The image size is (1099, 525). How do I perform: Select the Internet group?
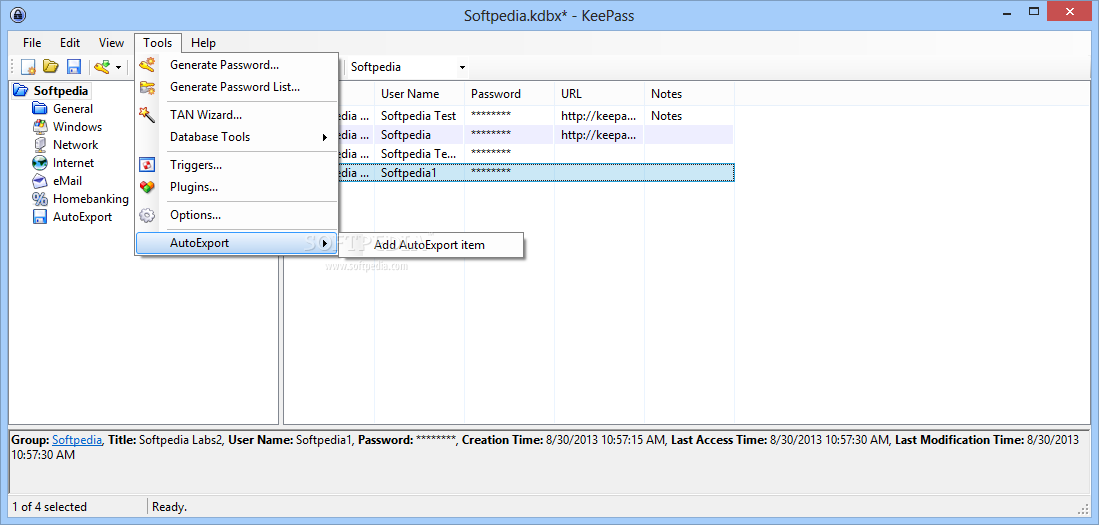click(x=74, y=163)
